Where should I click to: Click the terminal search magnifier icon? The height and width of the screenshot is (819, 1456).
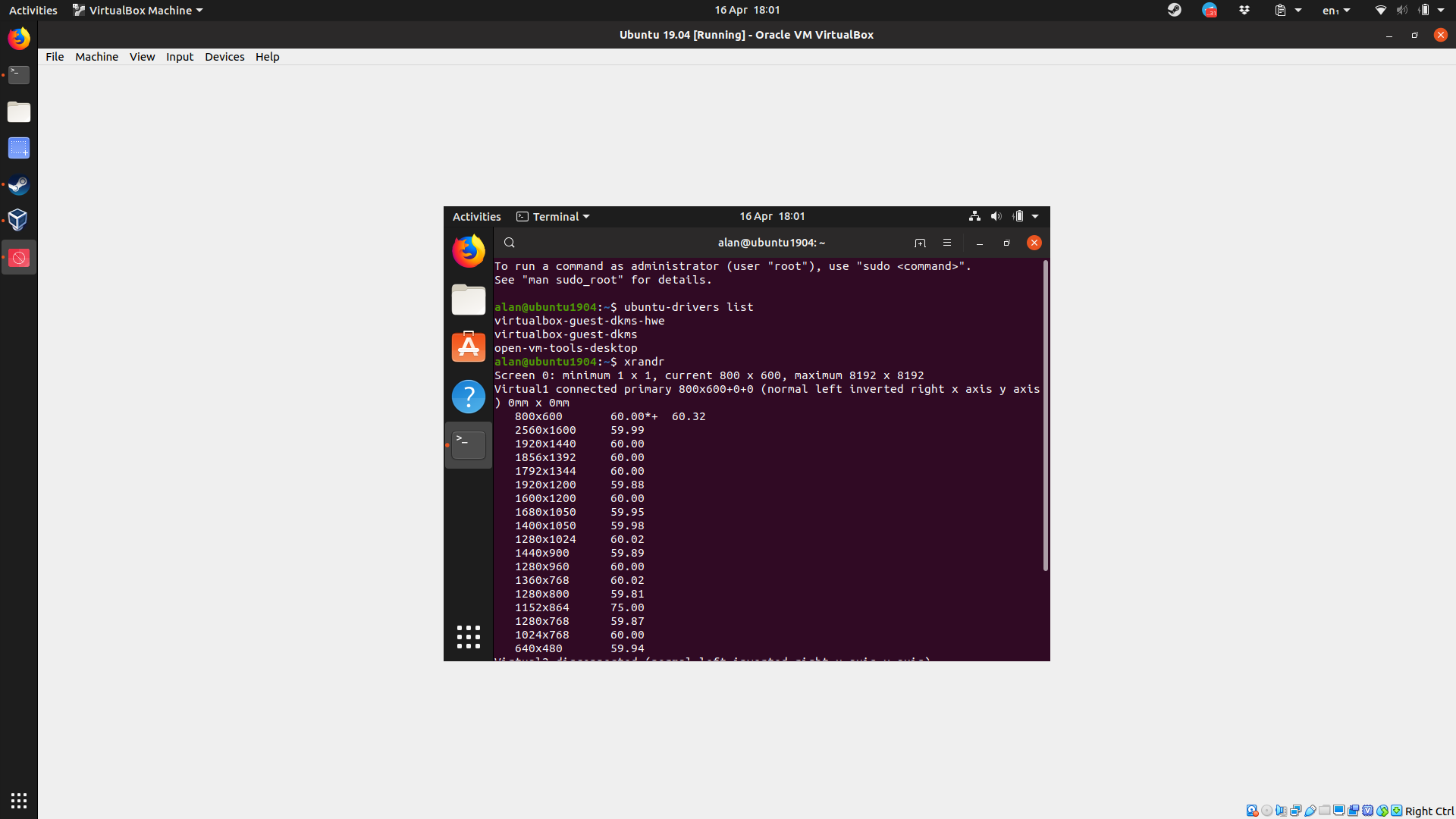pyautogui.click(x=510, y=243)
